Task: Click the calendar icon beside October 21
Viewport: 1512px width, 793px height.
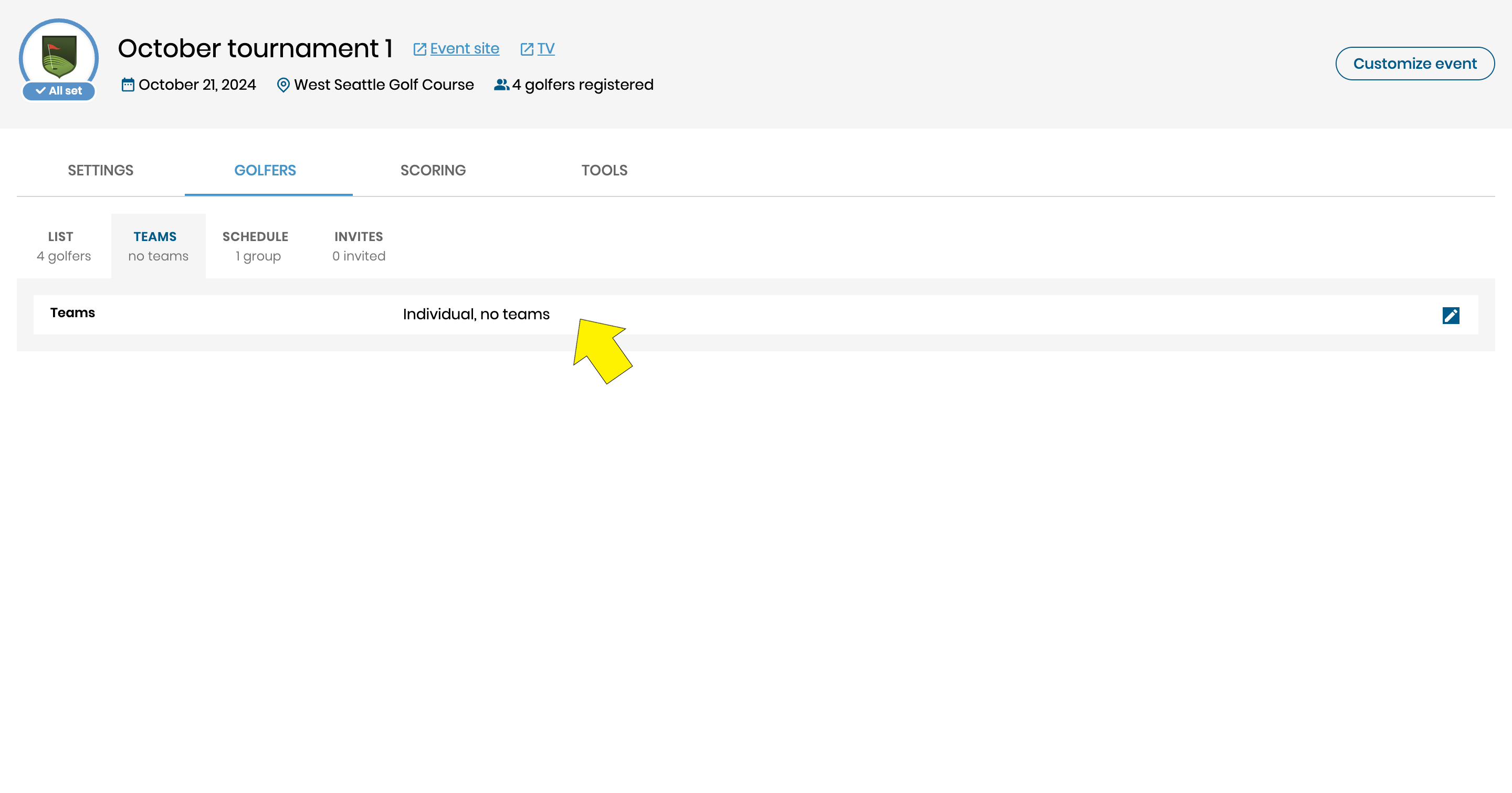Action: [128, 85]
